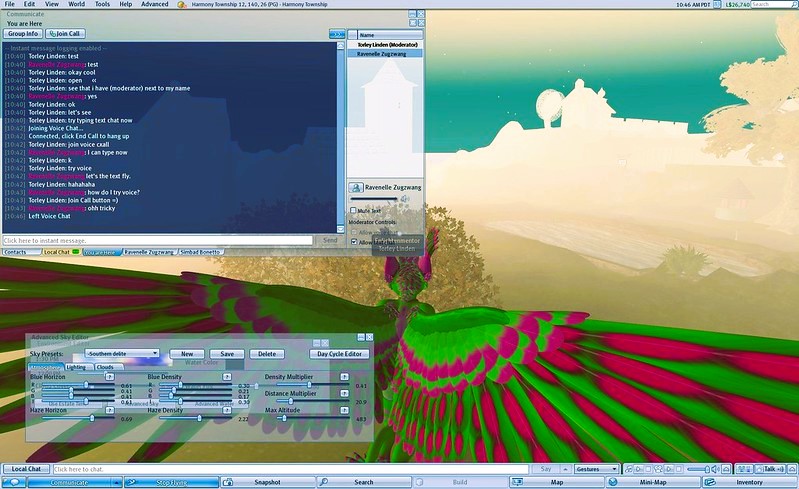Open the World menu
The height and width of the screenshot is (489, 799).
click(x=76, y=4)
